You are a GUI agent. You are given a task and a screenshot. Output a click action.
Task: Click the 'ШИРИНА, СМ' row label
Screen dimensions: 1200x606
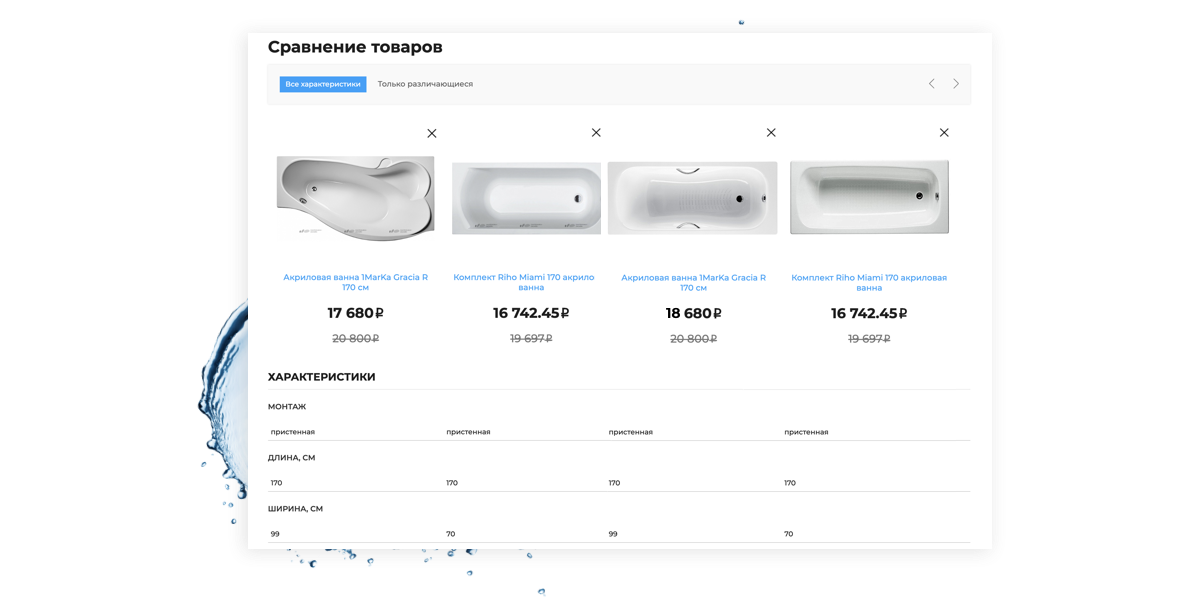click(295, 509)
